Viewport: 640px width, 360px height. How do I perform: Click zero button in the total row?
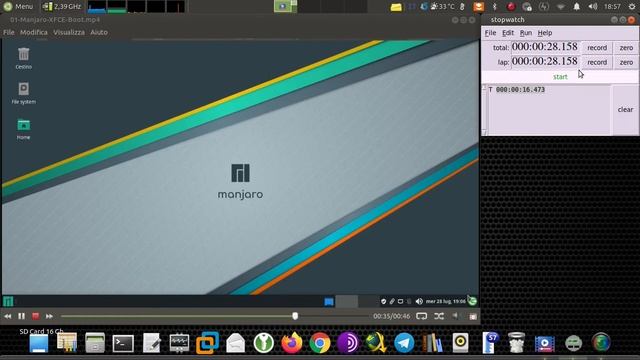pos(626,48)
